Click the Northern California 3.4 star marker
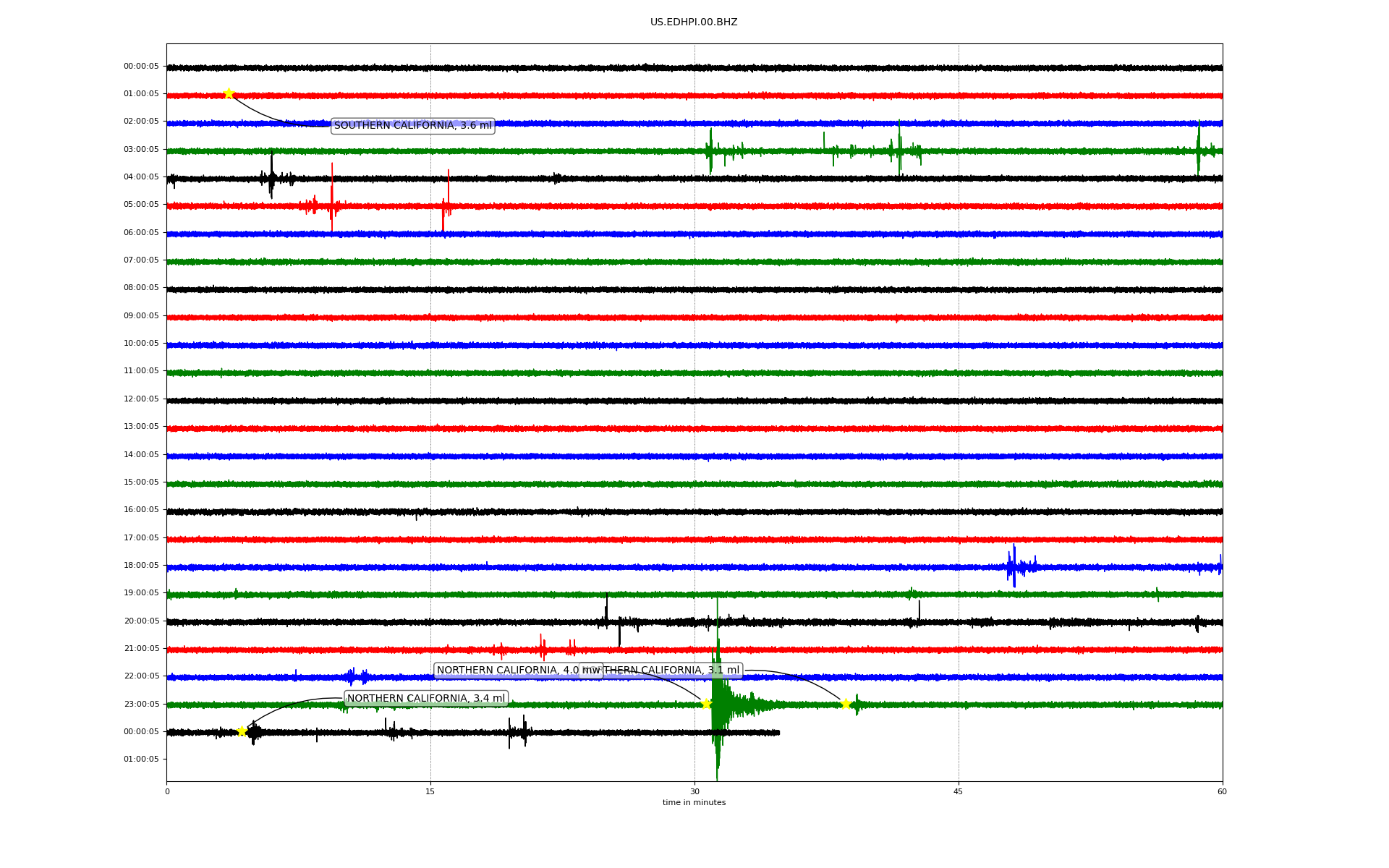The width and height of the screenshot is (1389, 868). (242, 731)
